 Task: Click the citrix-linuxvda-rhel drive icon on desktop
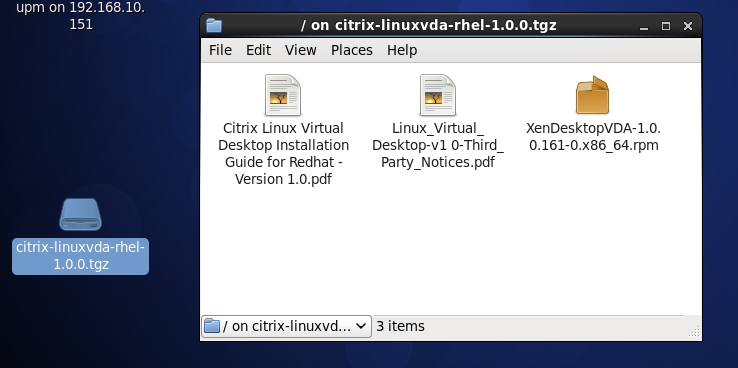[80, 215]
